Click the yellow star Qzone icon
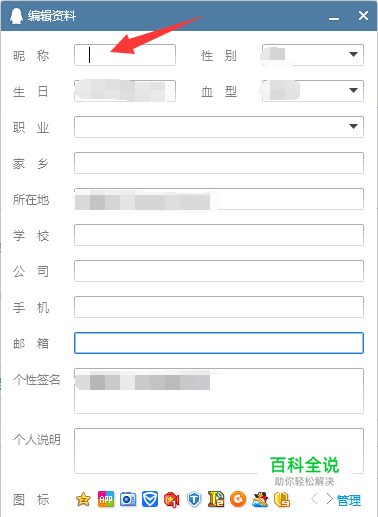378x517 pixels. tap(83, 499)
